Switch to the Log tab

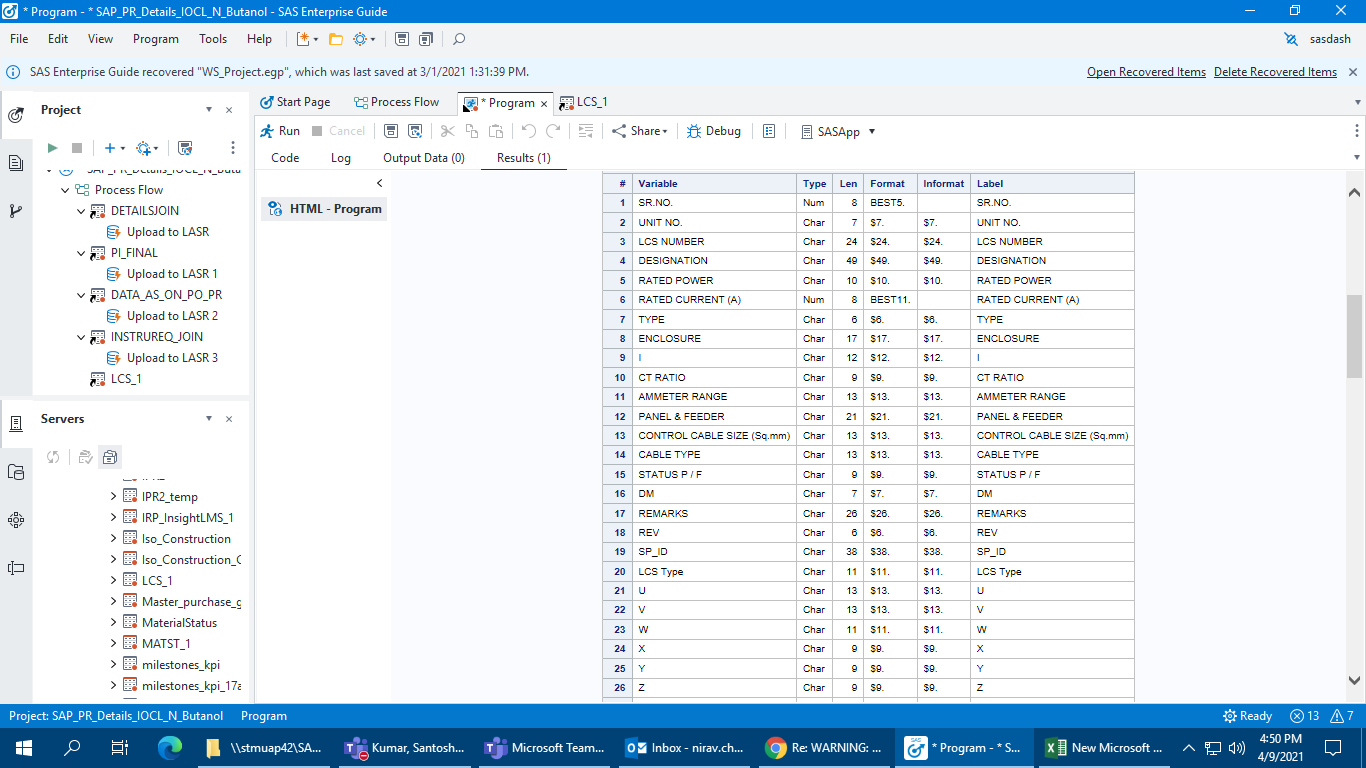(x=341, y=158)
